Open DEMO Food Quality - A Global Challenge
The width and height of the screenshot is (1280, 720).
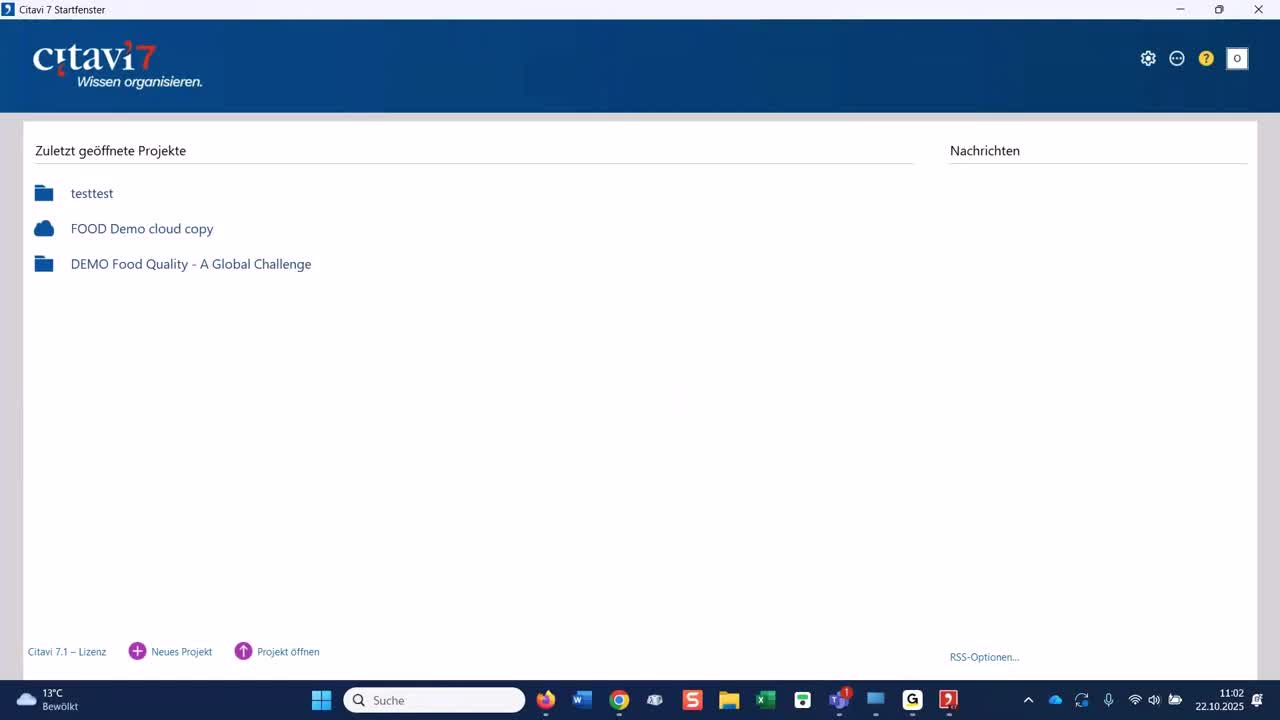pyautogui.click(x=191, y=264)
